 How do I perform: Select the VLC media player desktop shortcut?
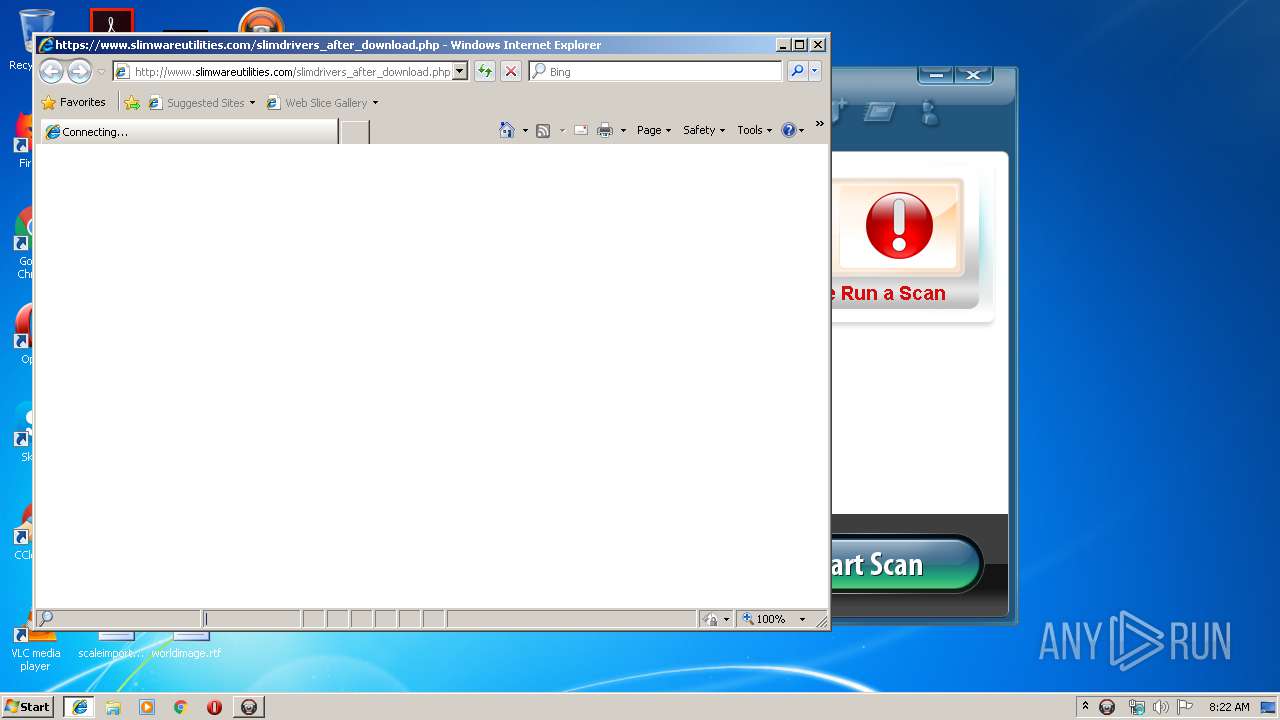pos(35,645)
